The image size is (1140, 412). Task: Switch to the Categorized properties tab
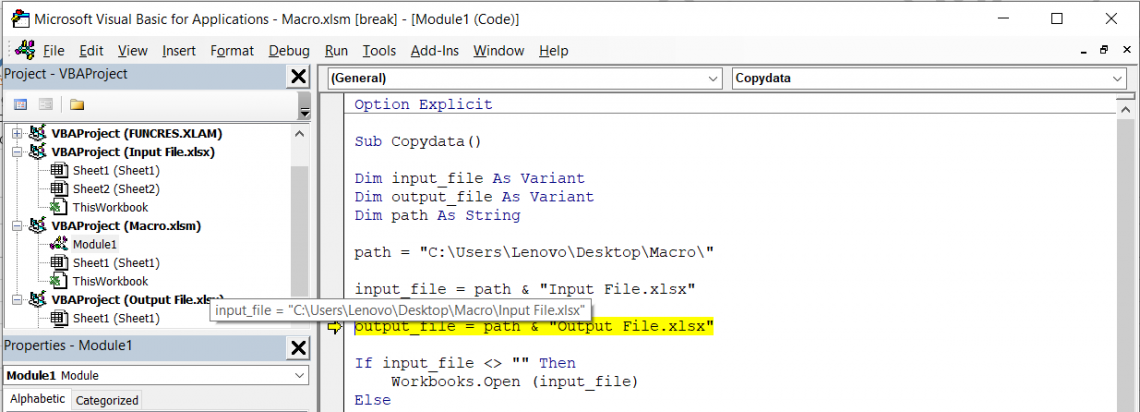coord(107,400)
